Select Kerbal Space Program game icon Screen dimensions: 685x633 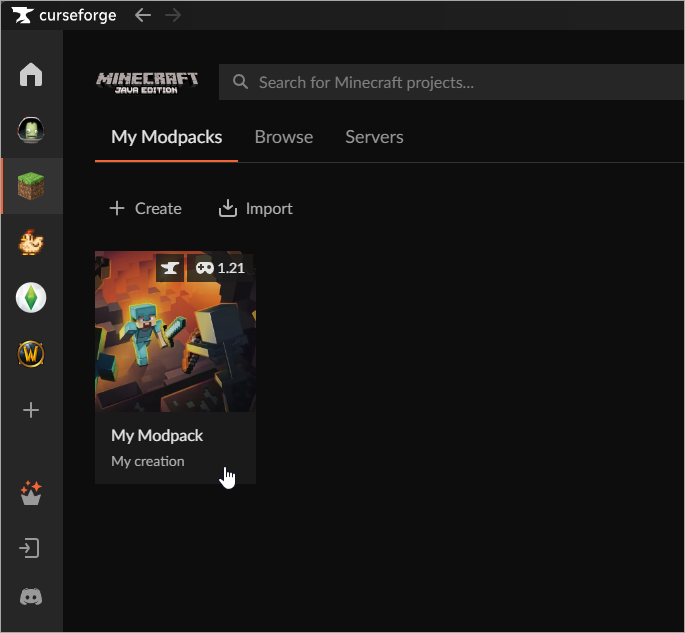tap(31, 130)
